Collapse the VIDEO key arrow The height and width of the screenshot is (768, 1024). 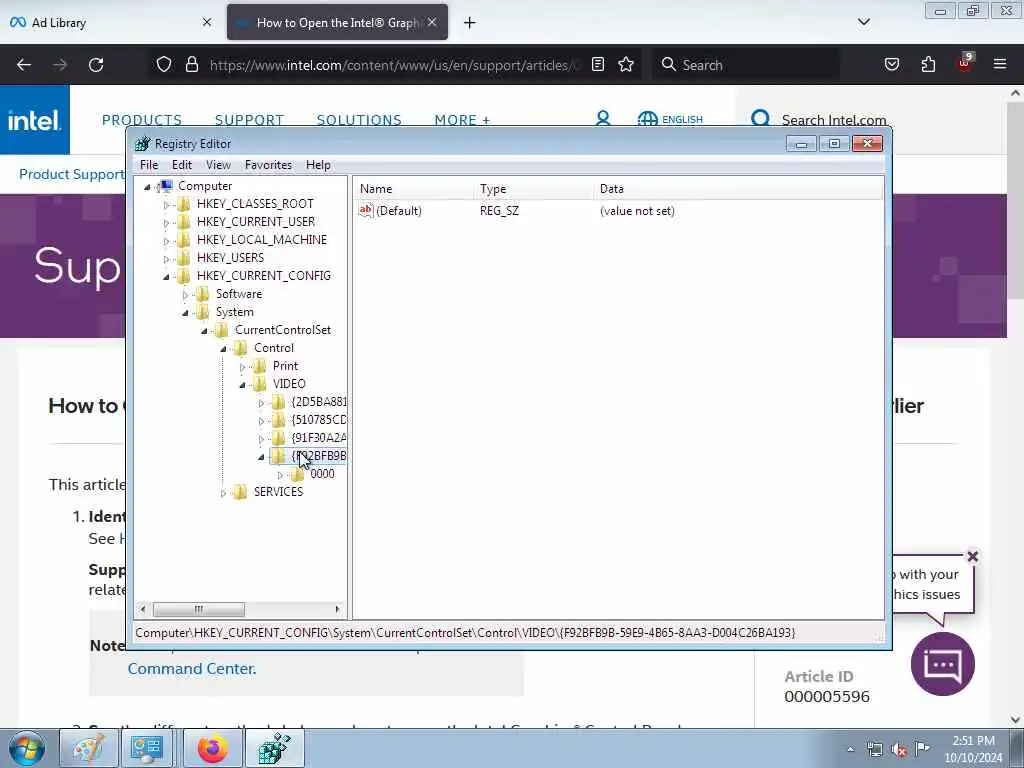[x=242, y=384]
